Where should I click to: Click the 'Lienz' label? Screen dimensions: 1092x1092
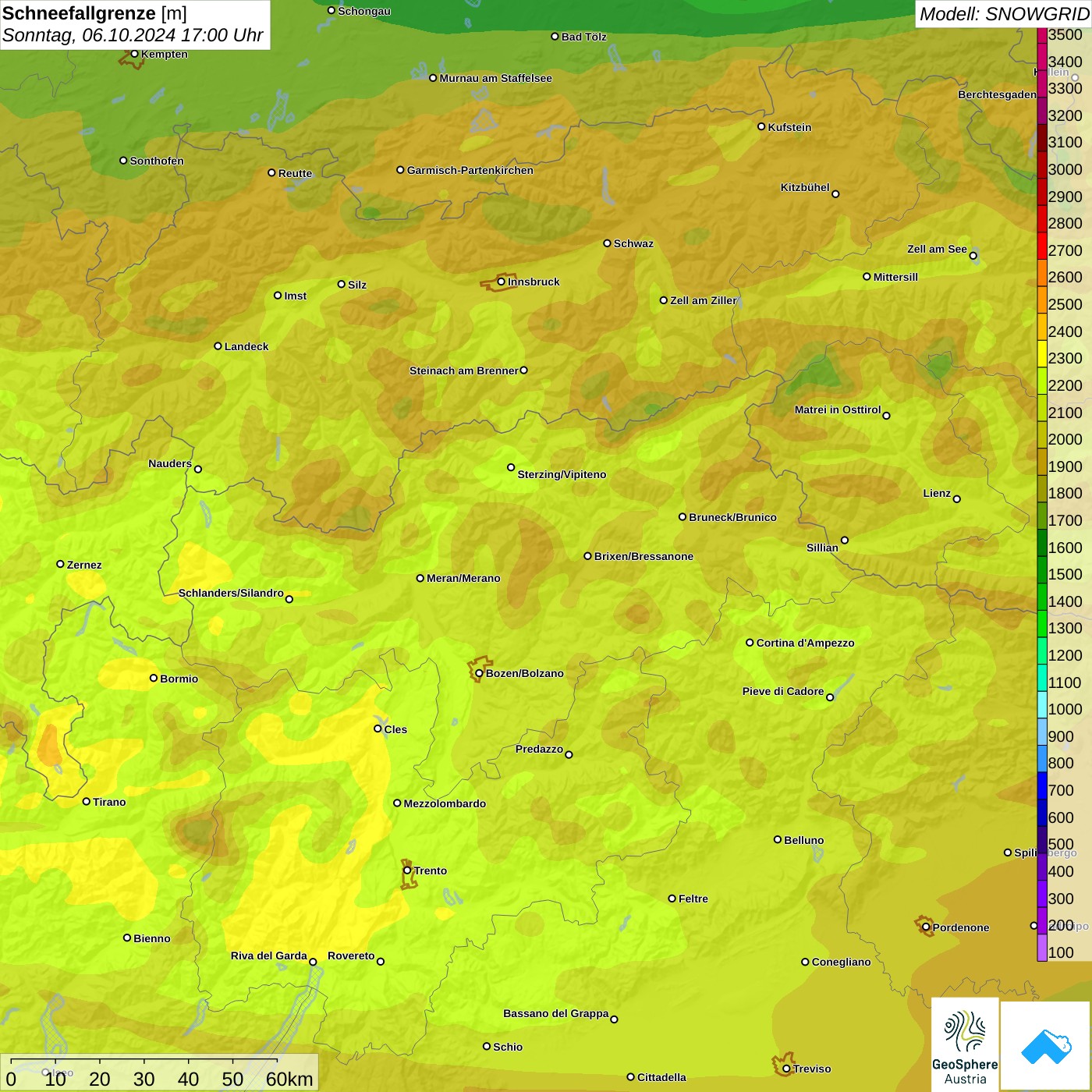937,493
